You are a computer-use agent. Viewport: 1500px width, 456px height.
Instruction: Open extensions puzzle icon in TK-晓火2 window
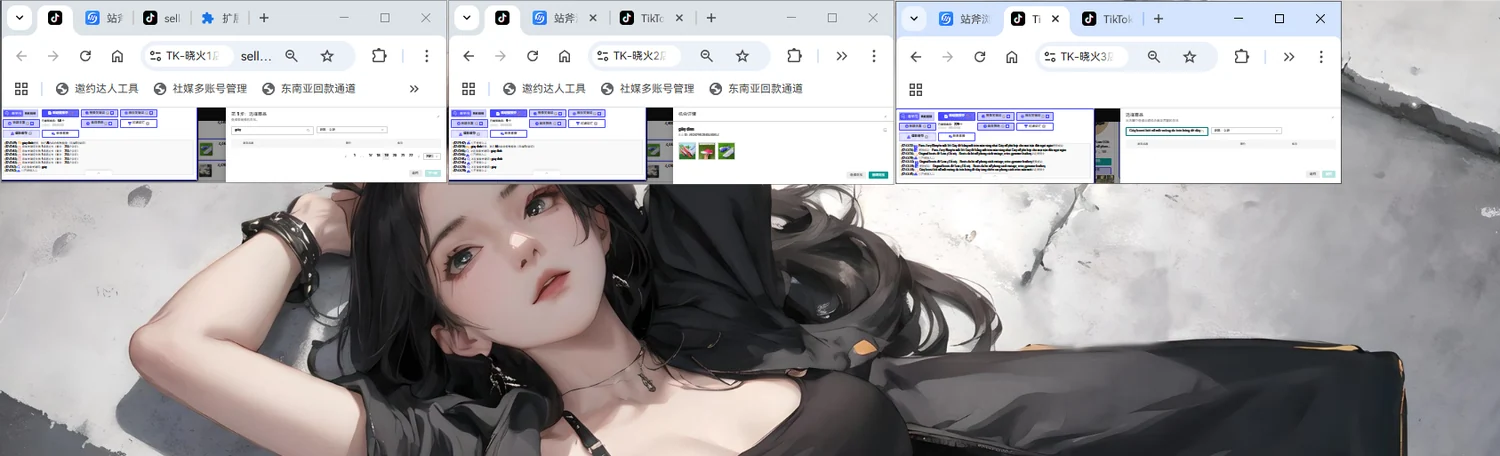794,56
